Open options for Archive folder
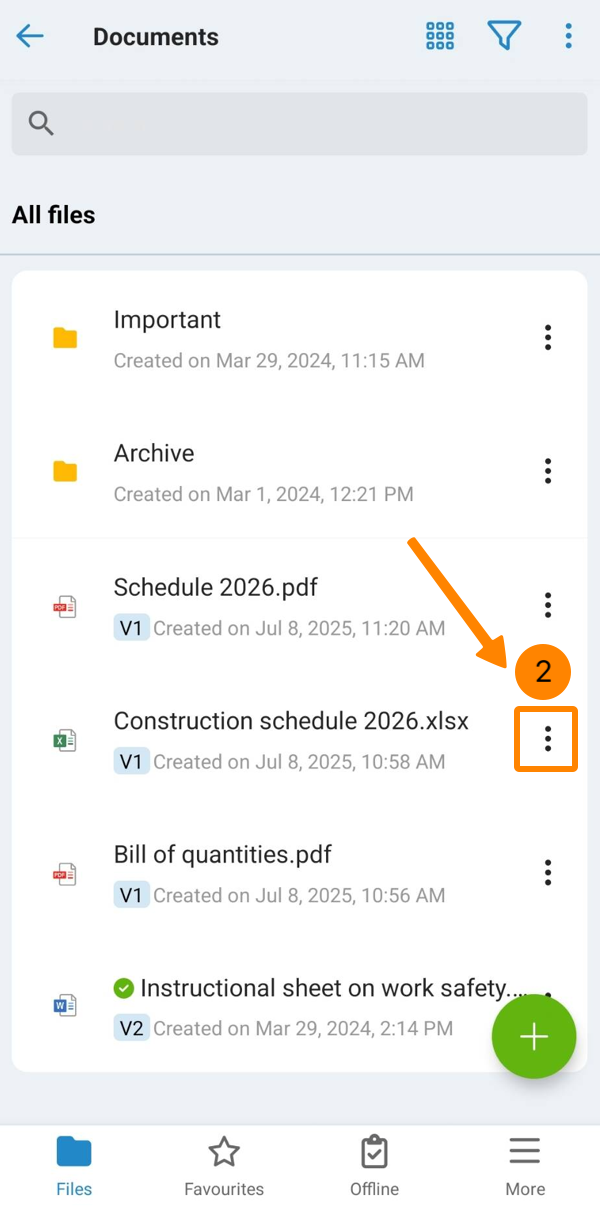600x1220 pixels. [x=547, y=471]
